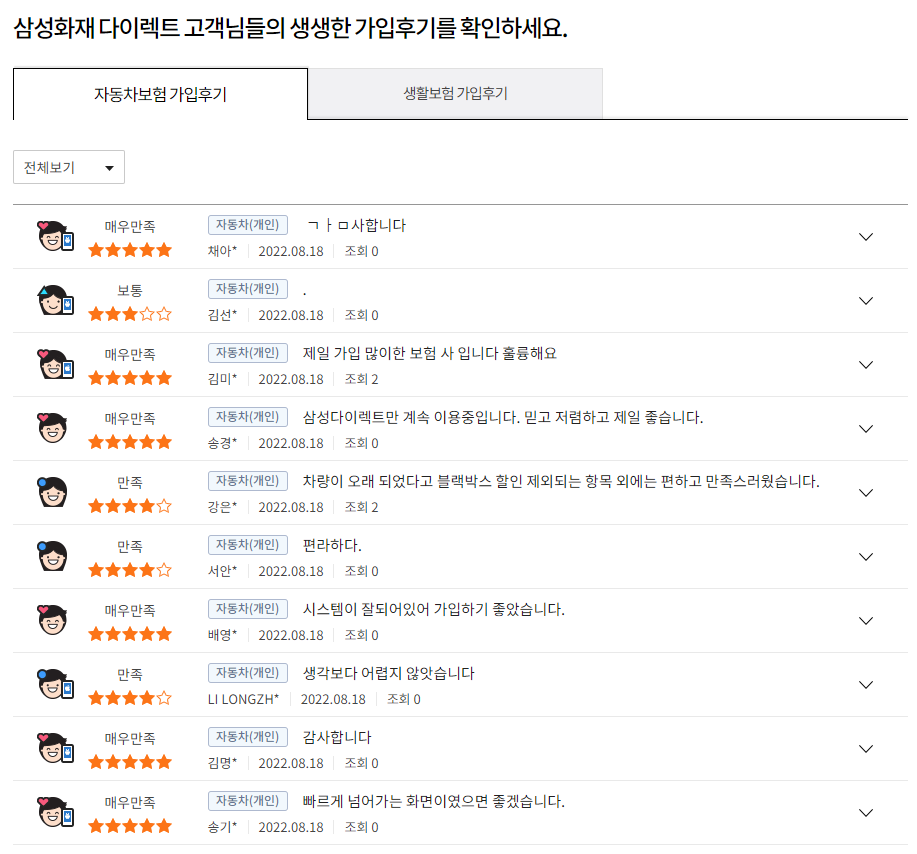This screenshot has width=917, height=854.
Task: Click the avatar icon for 송기* review
Action: pyautogui.click(x=55, y=812)
